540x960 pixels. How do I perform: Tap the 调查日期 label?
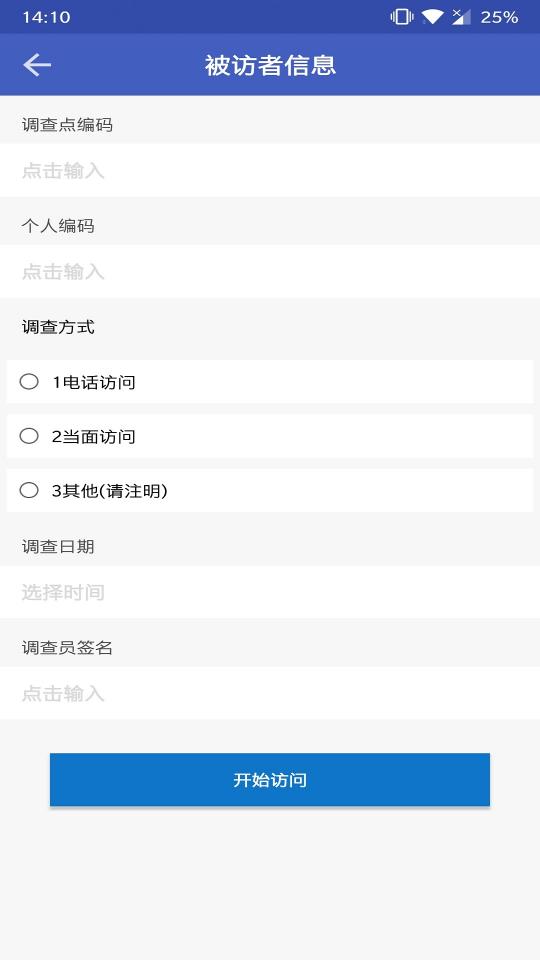(x=58, y=546)
